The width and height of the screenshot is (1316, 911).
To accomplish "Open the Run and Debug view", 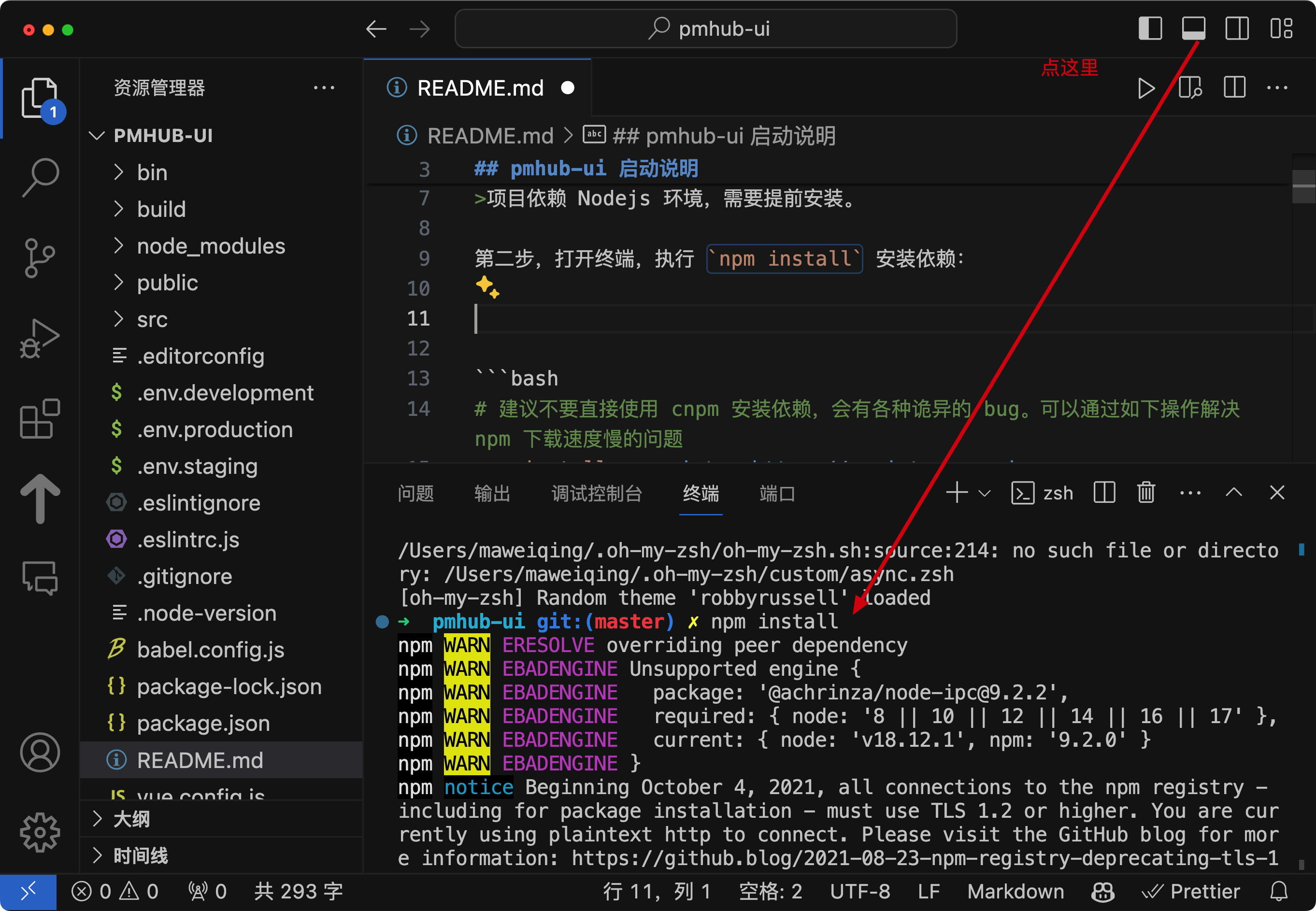I will [x=40, y=338].
